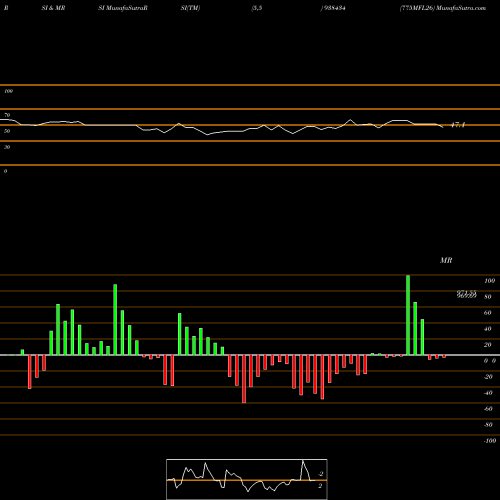Image resolution: width=500 pixels, height=500 pixels.
Task: Open the mini line chart thumbnail at bottom
Action: 247,479
